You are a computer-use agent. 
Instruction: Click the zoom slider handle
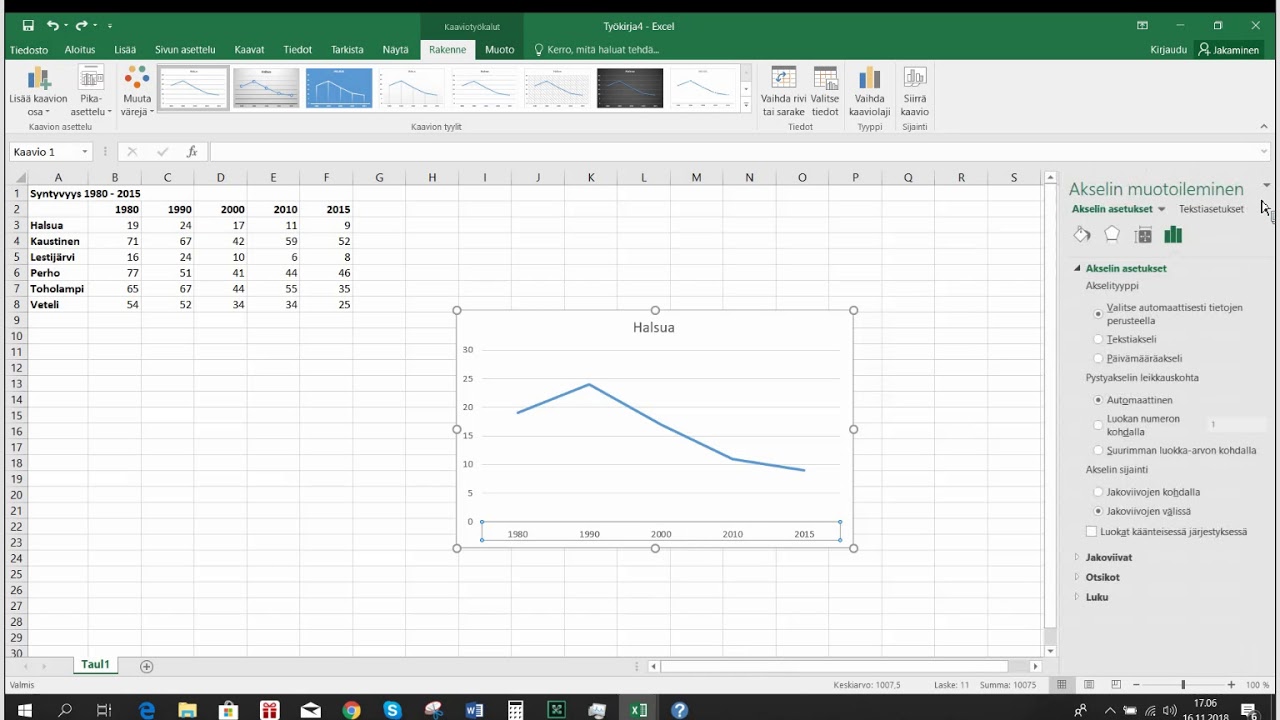pyautogui.click(x=1183, y=685)
